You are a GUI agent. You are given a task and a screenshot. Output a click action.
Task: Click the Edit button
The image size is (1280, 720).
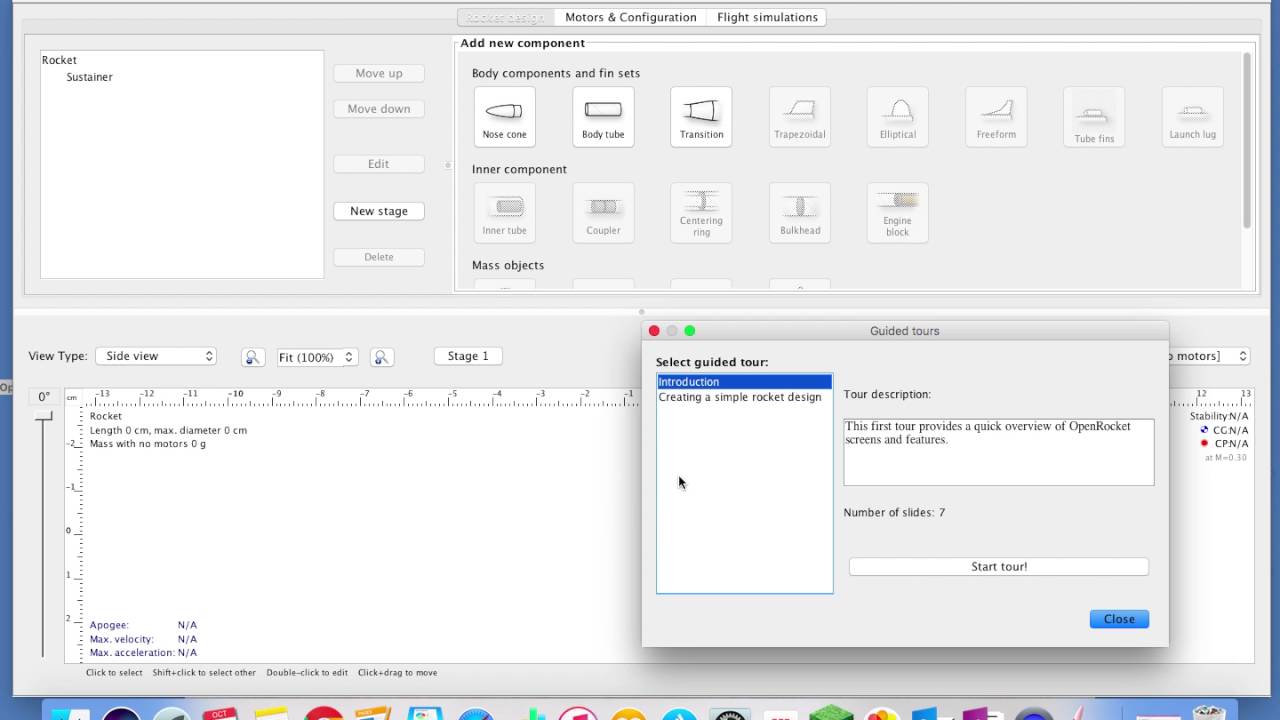[379, 164]
